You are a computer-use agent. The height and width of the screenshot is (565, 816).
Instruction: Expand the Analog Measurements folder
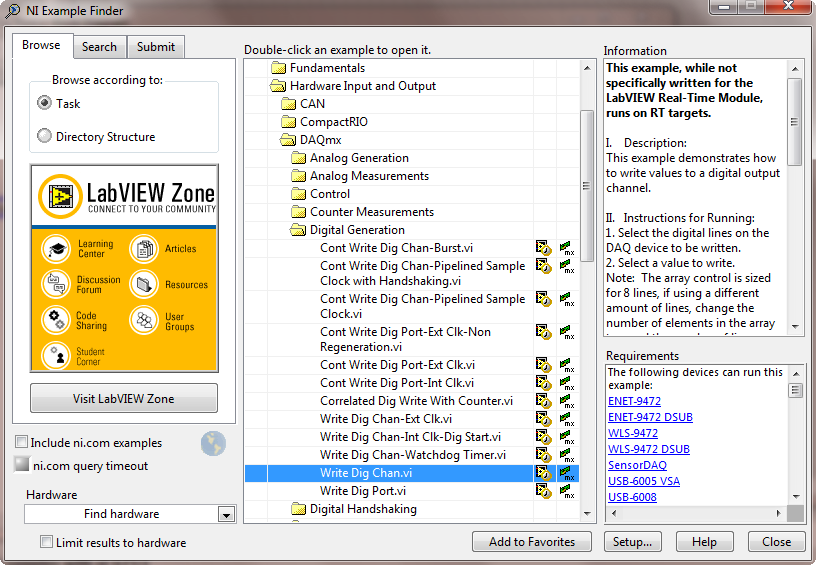[x=298, y=176]
